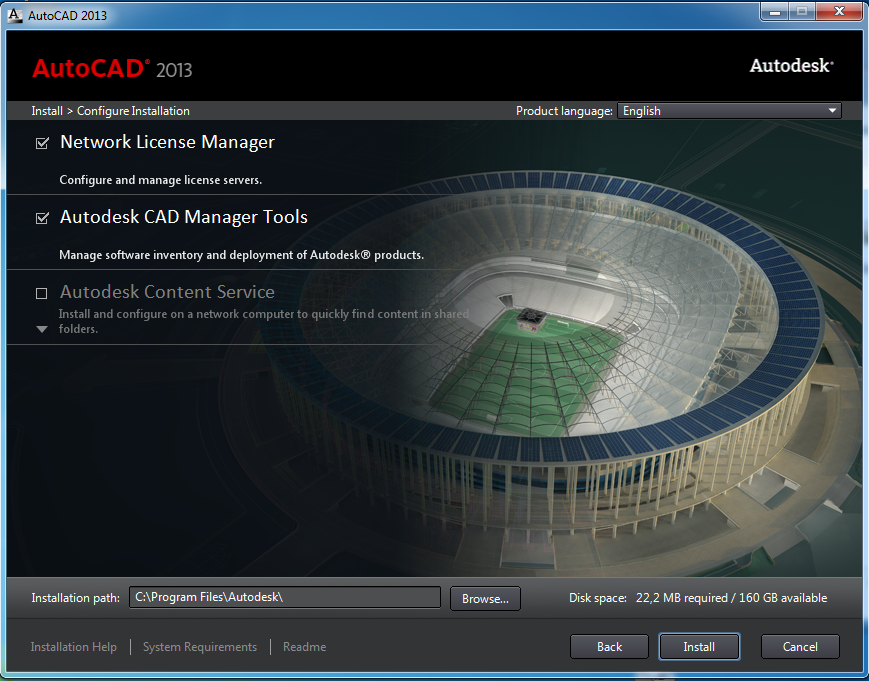Click the dropdown arrow beside English
869x681 pixels.
pyautogui.click(x=832, y=111)
